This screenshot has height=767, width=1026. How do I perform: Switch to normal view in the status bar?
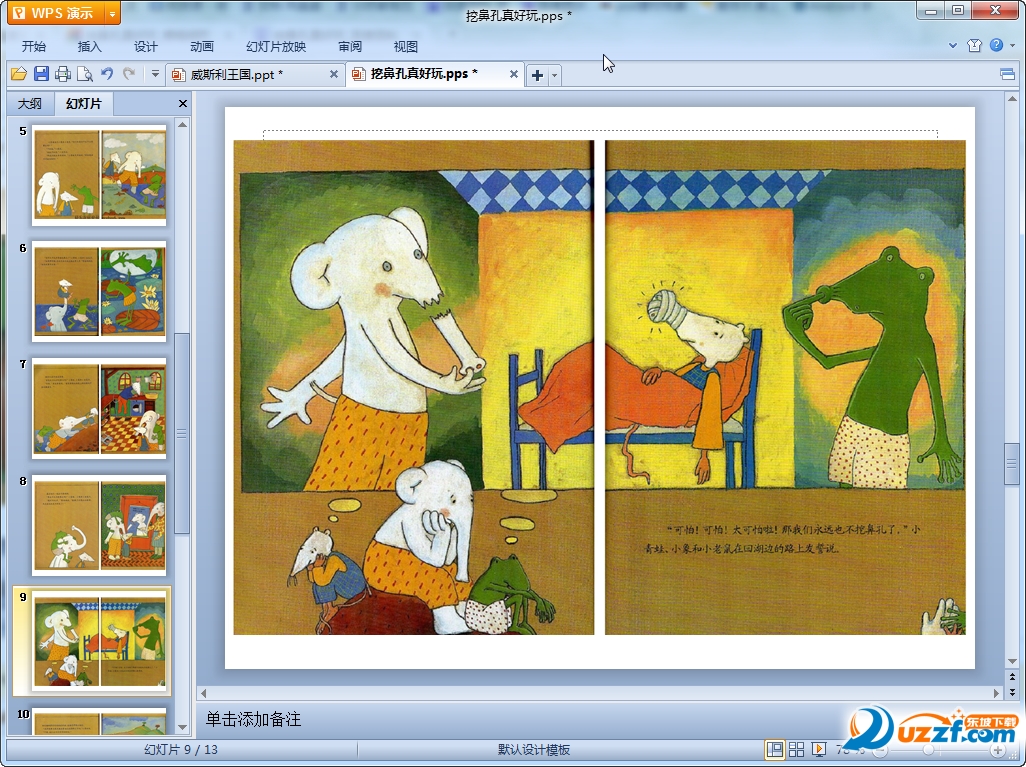pyautogui.click(x=775, y=750)
